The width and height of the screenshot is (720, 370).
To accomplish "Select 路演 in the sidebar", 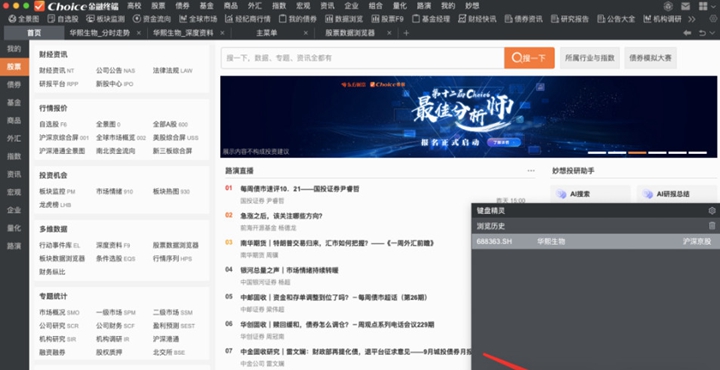I will [x=14, y=246].
